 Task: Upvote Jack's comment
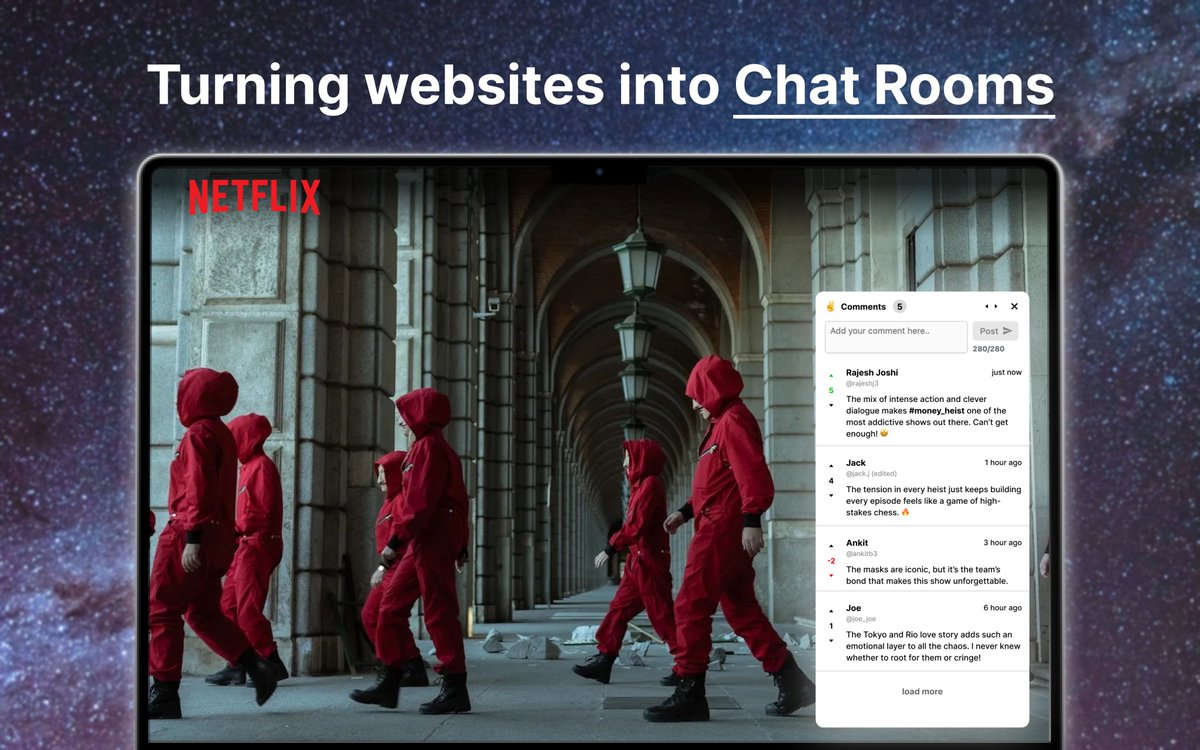(x=831, y=466)
